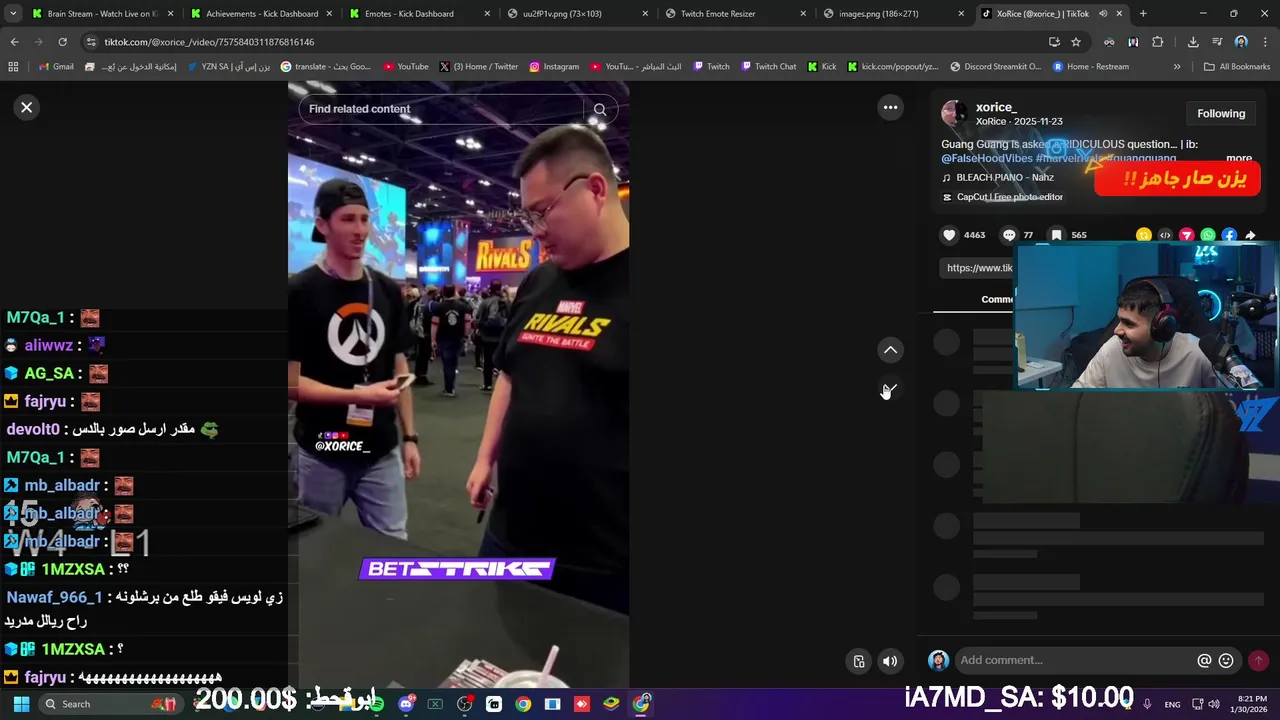1280x720 pixels.
Task: Open CapCut Free photo editor link
Action: pyautogui.click(x=1002, y=197)
